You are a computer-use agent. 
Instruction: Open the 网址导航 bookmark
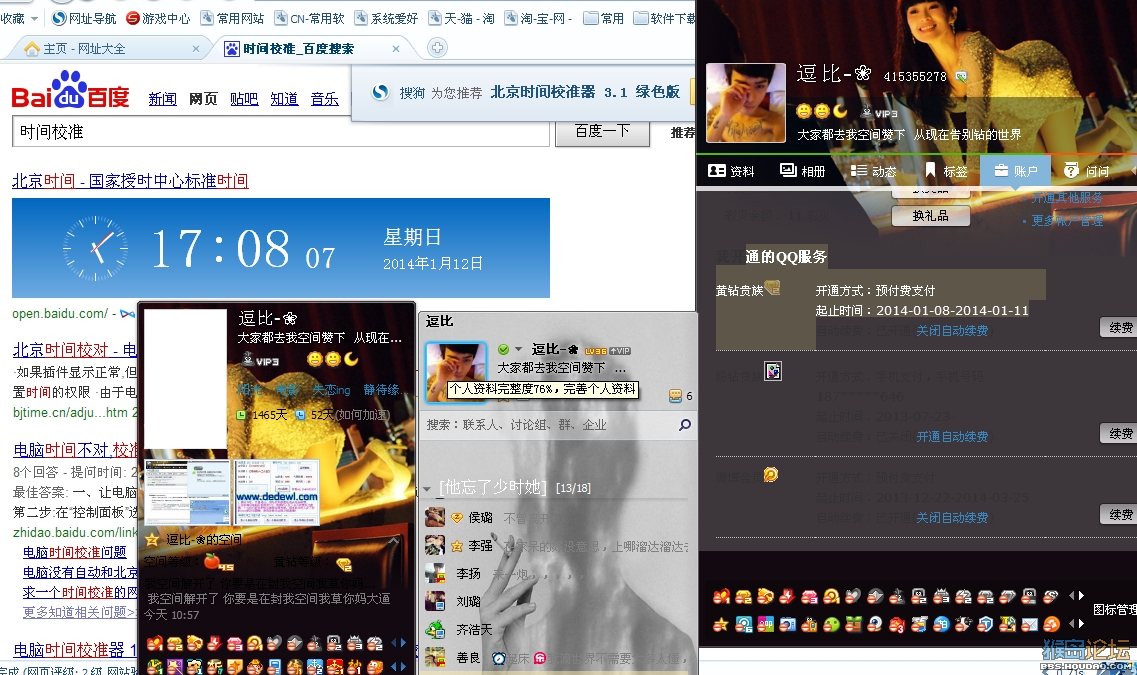[x=85, y=18]
